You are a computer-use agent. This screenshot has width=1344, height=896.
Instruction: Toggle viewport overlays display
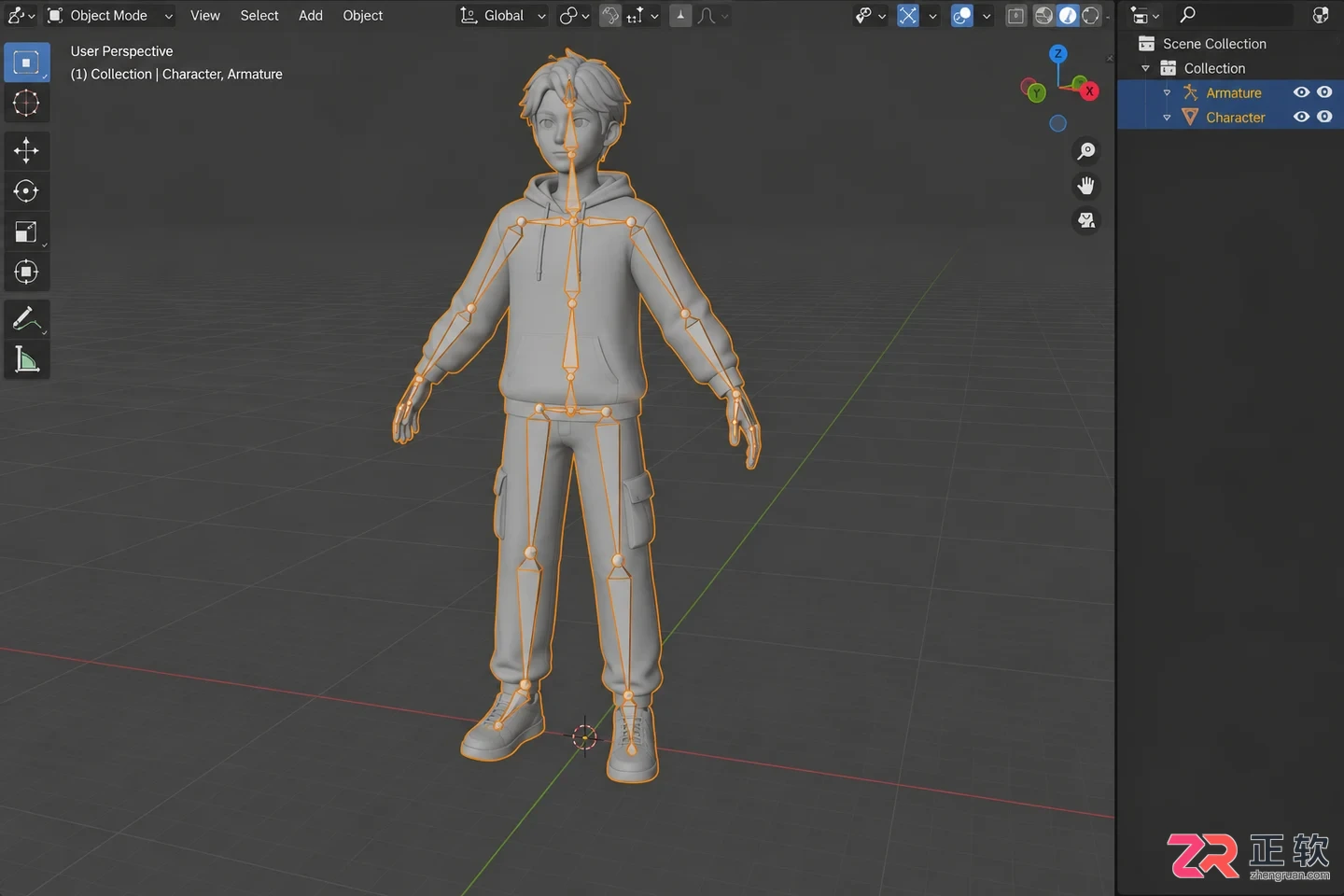coord(961,16)
